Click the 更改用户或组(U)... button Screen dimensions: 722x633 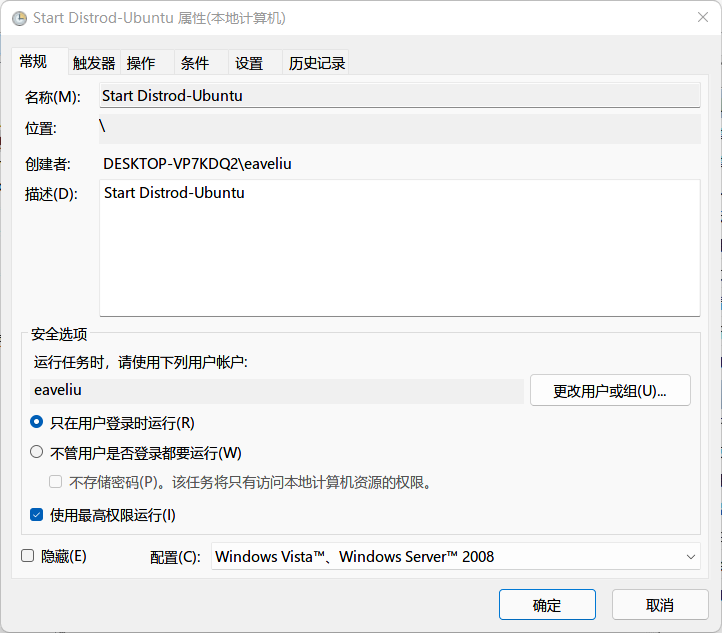(x=610, y=390)
